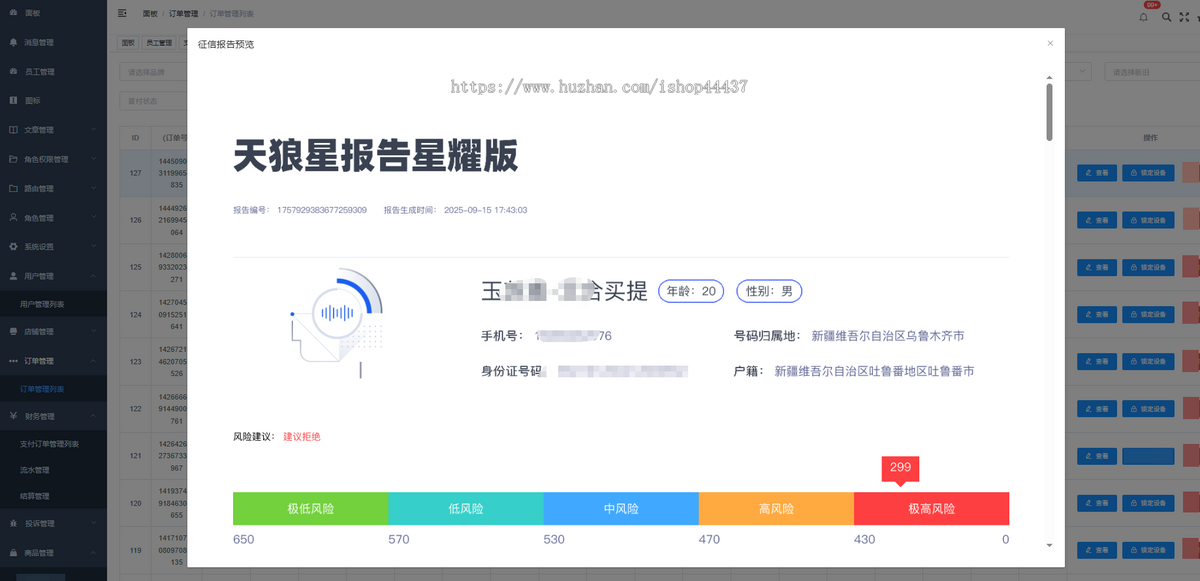Click the dialog vertical scrollbar thumb
This screenshot has width=1200, height=581.
click(1049, 111)
